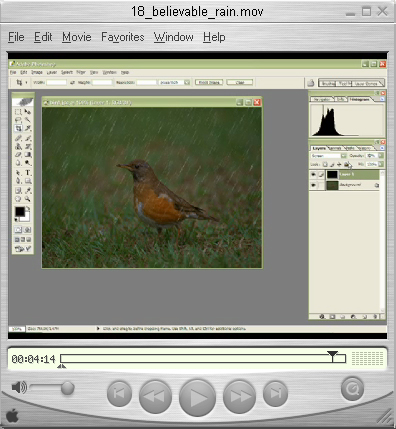Hide Layer 1 using its eye icon

pos(313,174)
